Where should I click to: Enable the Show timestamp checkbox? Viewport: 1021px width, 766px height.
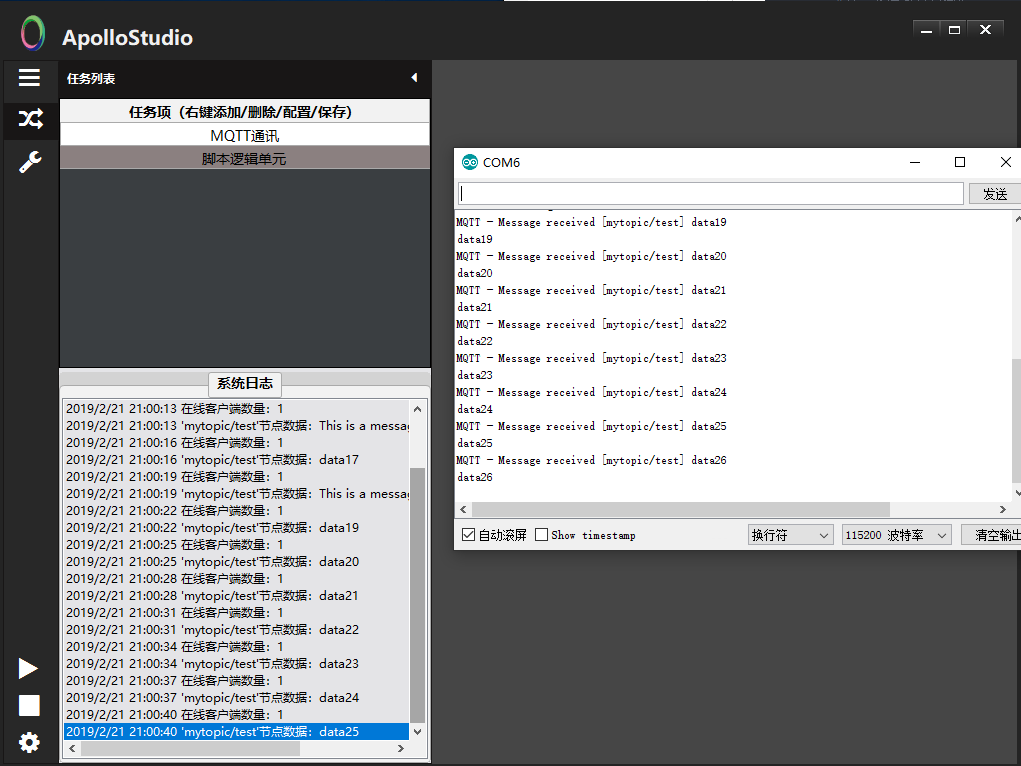point(541,535)
